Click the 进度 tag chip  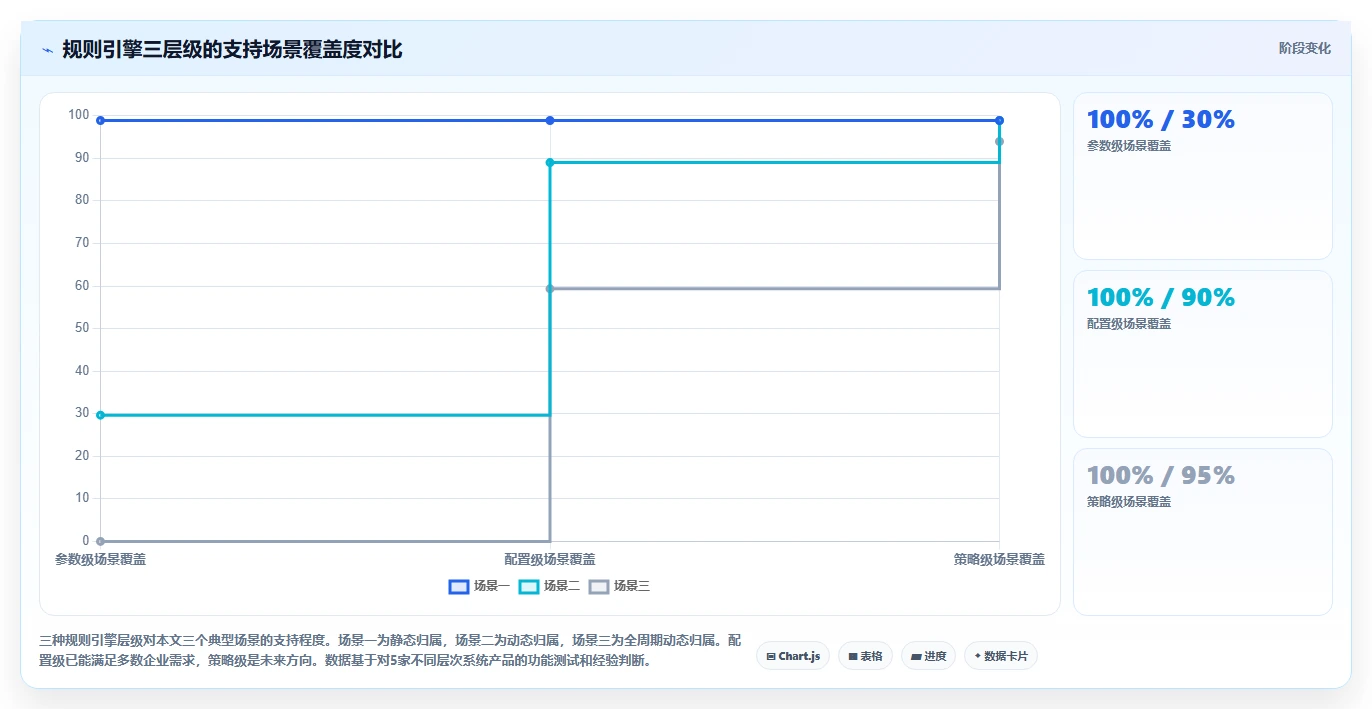click(x=928, y=656)
